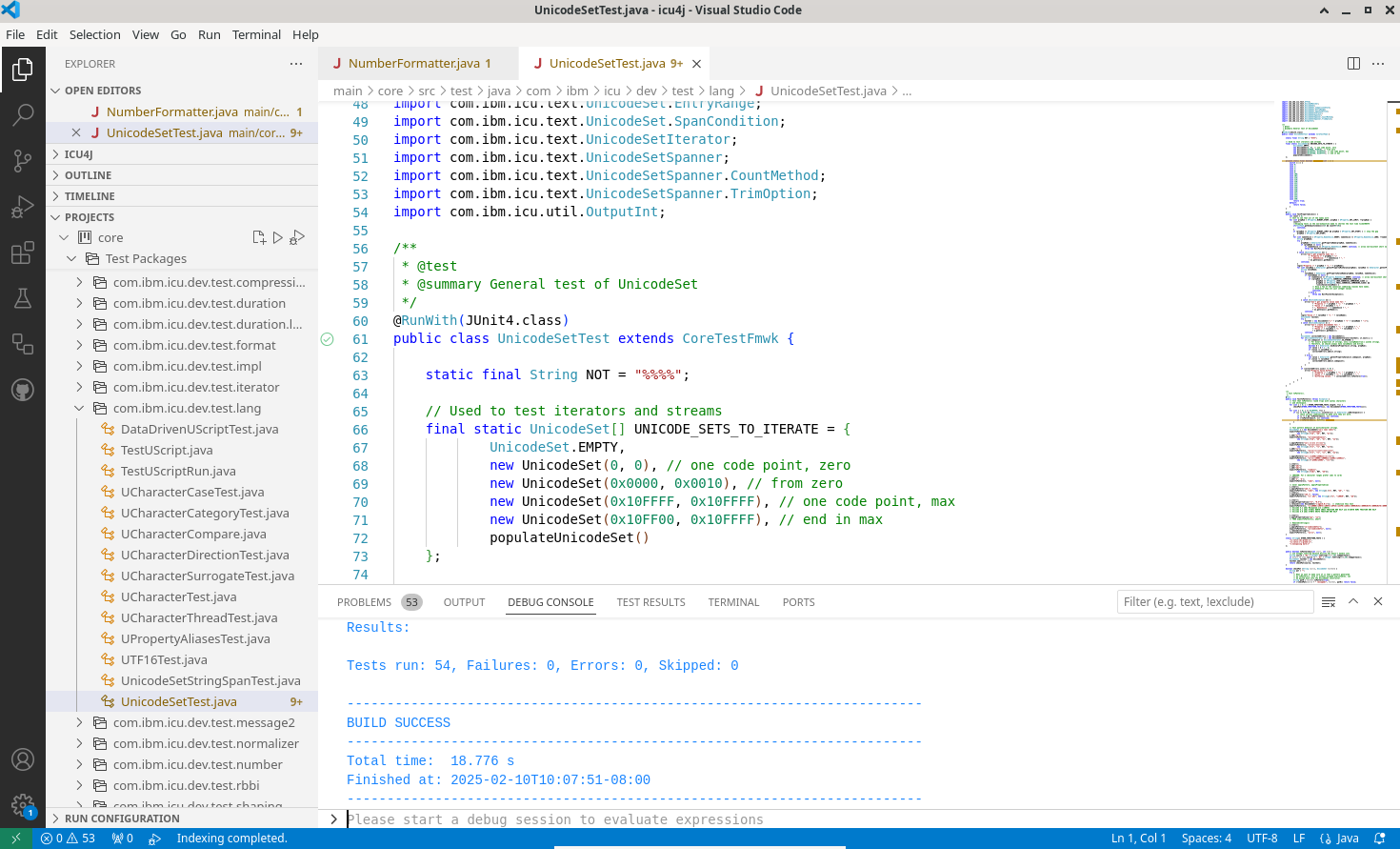Open the Extensions view
Screen dimensions: 1400x849
(x=23, y=253)
